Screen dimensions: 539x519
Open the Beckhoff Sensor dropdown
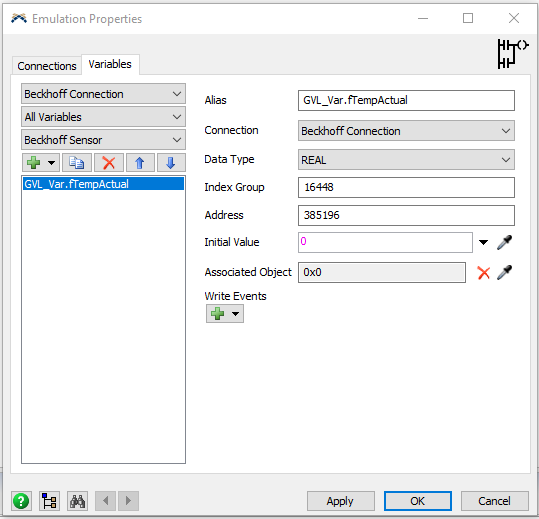click(x=103, y=140)
